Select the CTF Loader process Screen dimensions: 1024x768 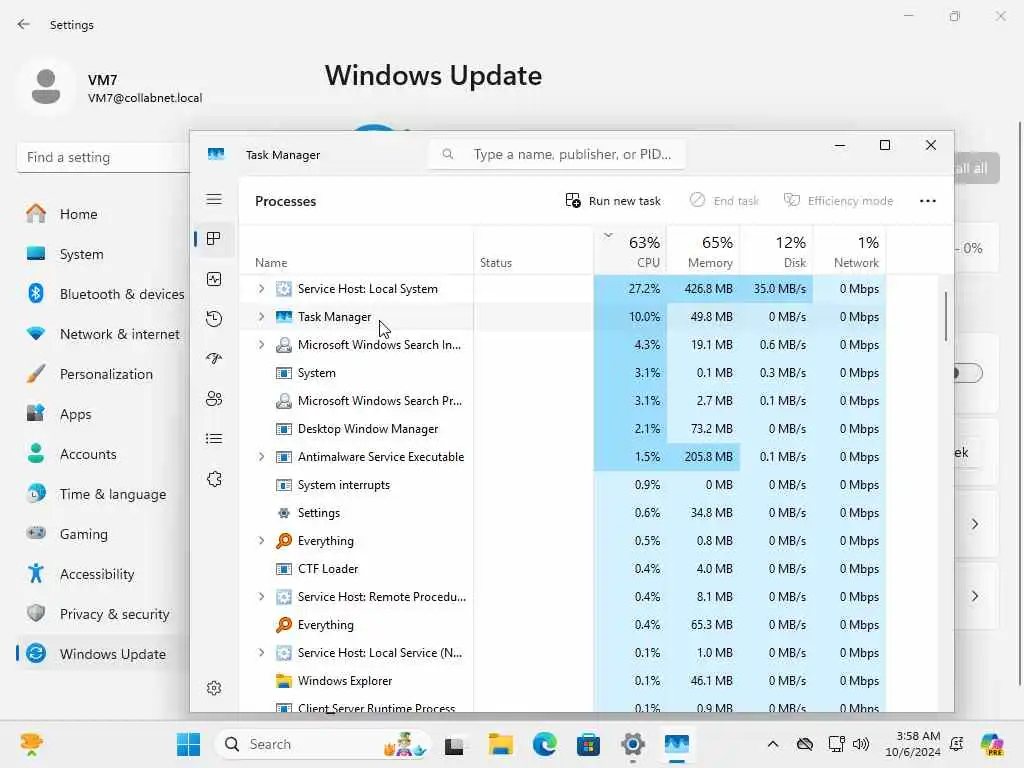[x=562, y=569]
